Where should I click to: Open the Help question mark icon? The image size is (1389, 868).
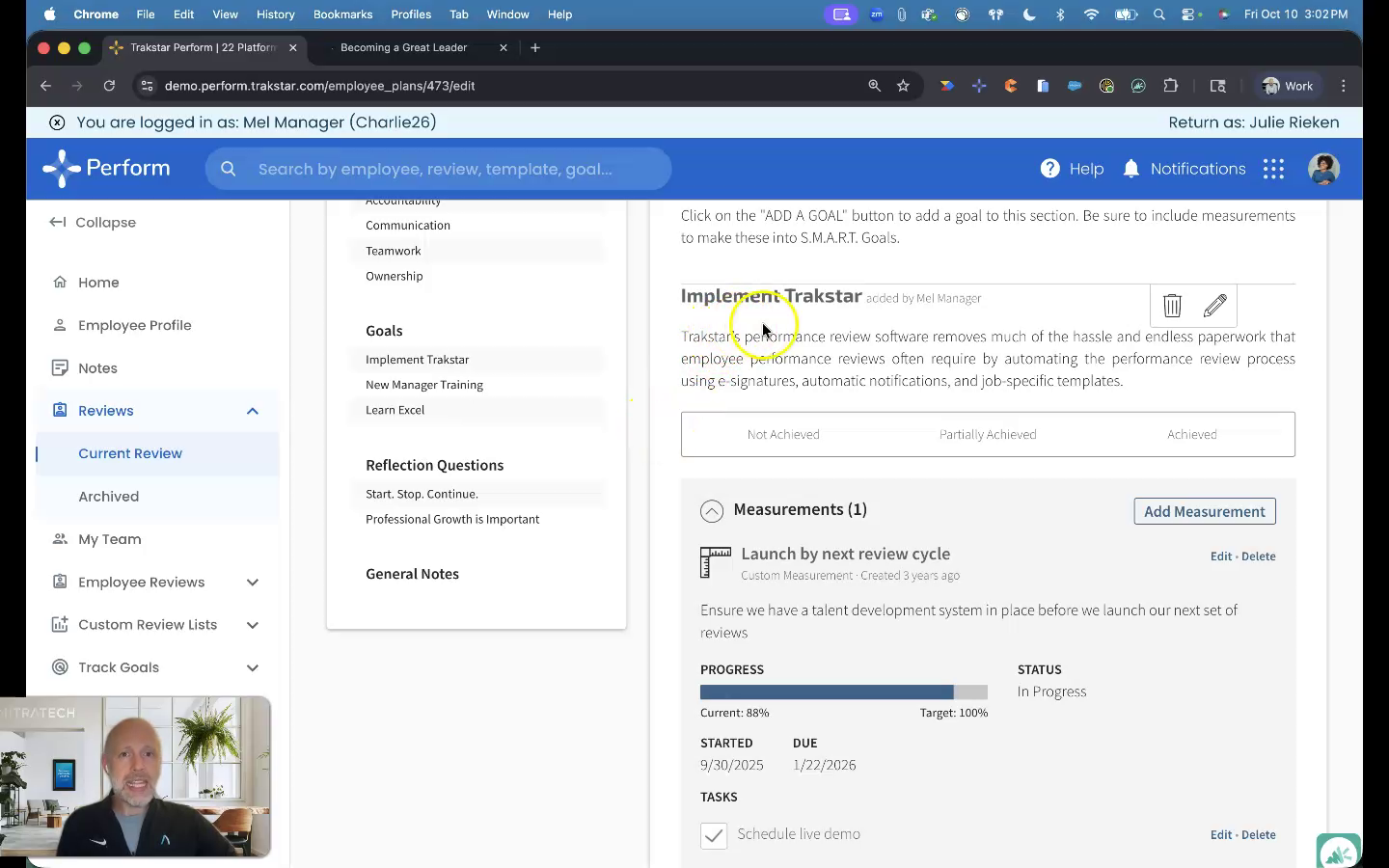[x=1049, y=169]
